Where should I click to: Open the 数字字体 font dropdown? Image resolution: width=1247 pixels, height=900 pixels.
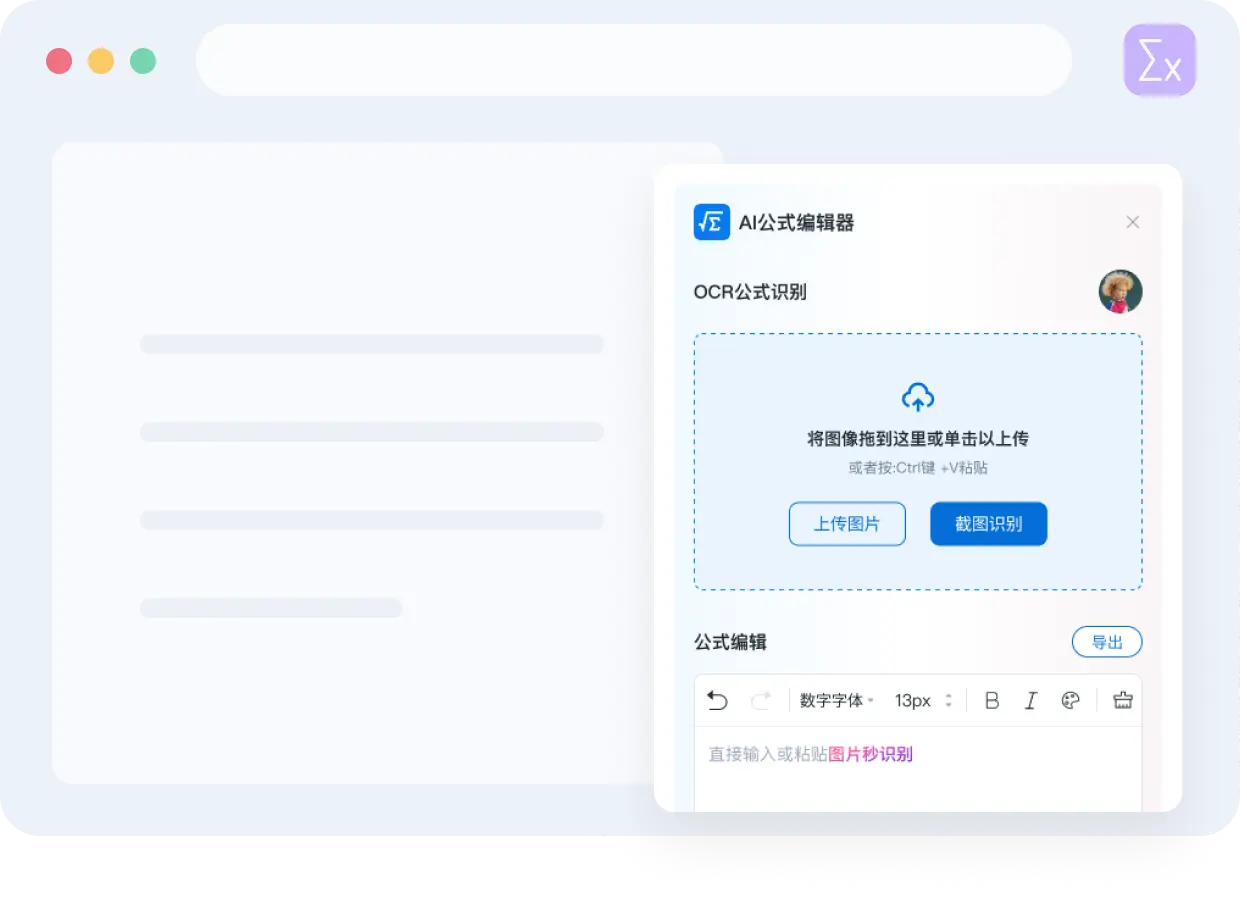[x=837, y=700]
